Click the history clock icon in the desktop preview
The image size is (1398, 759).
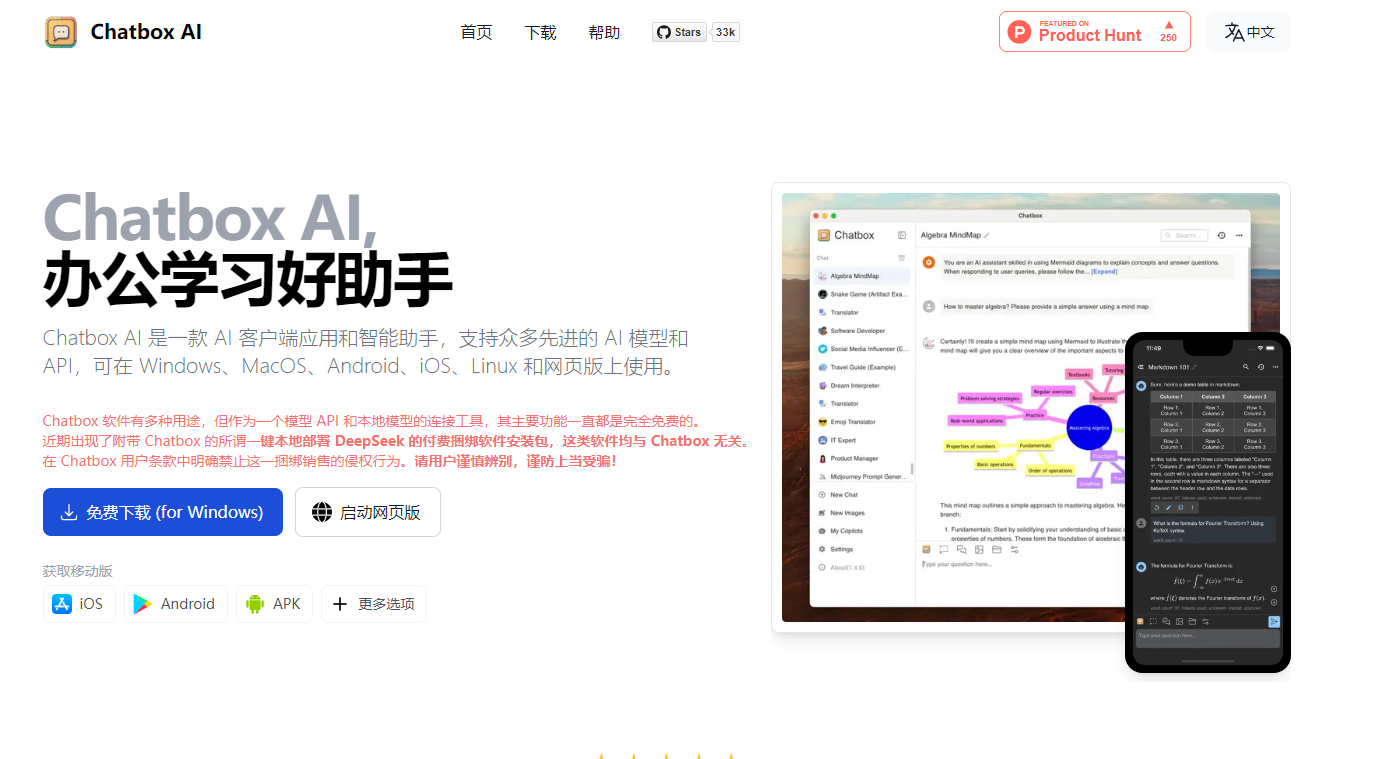point(1222,235)
